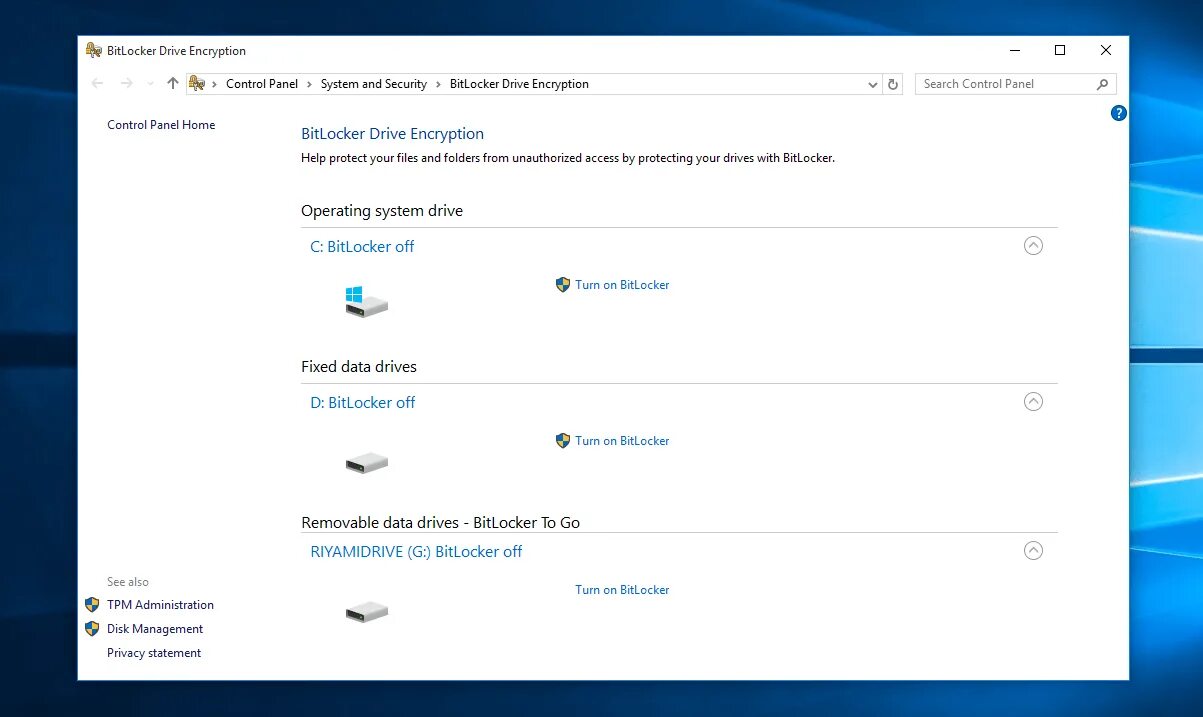Open the blue Help icon

[x=1119, y=113]
